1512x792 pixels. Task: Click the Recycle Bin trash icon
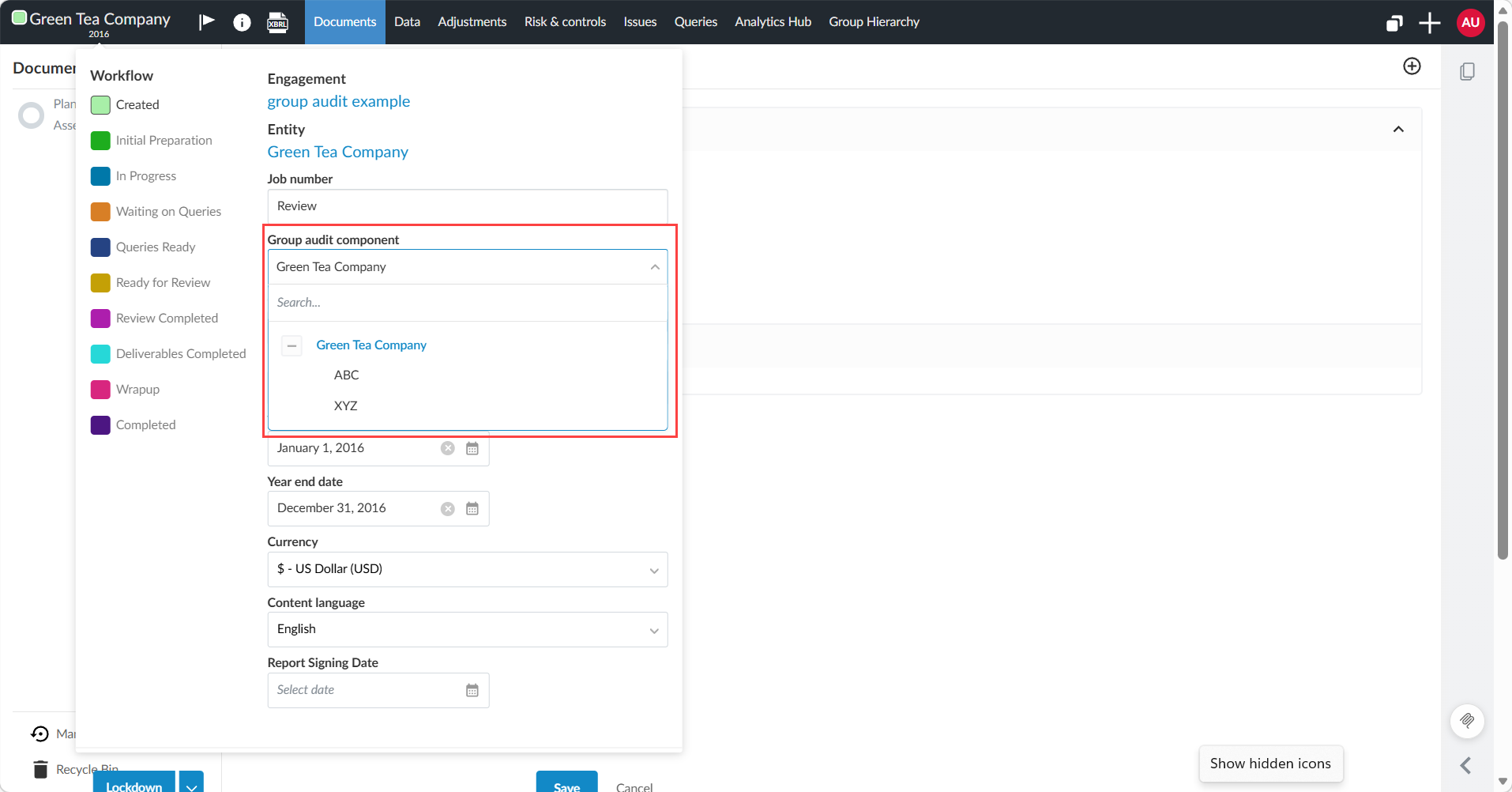tap(40, 769)
